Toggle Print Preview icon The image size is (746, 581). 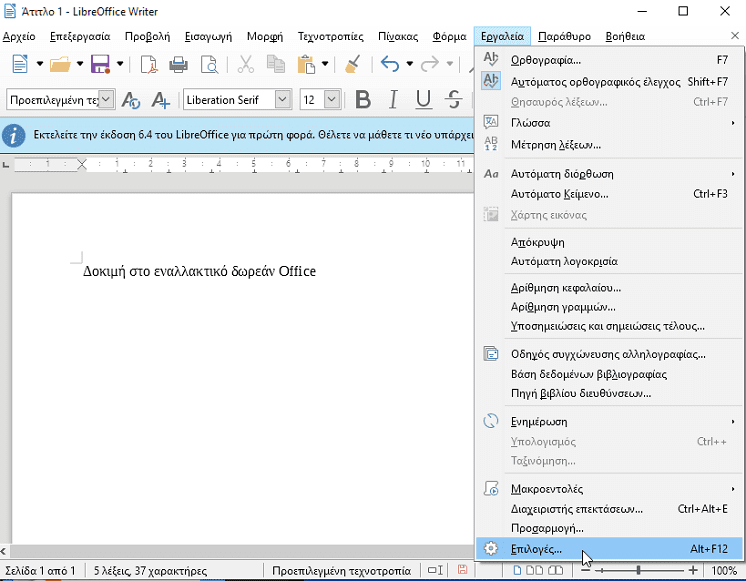pyautogui.click(x=209, y=64)
